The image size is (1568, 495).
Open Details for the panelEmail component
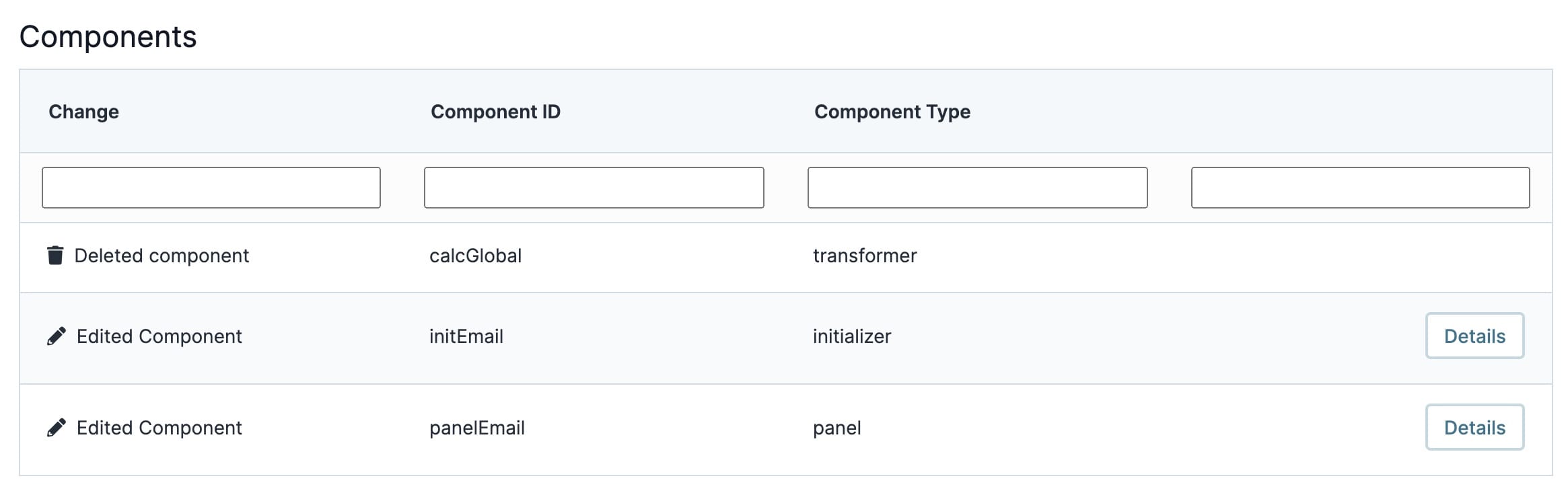1474,427
